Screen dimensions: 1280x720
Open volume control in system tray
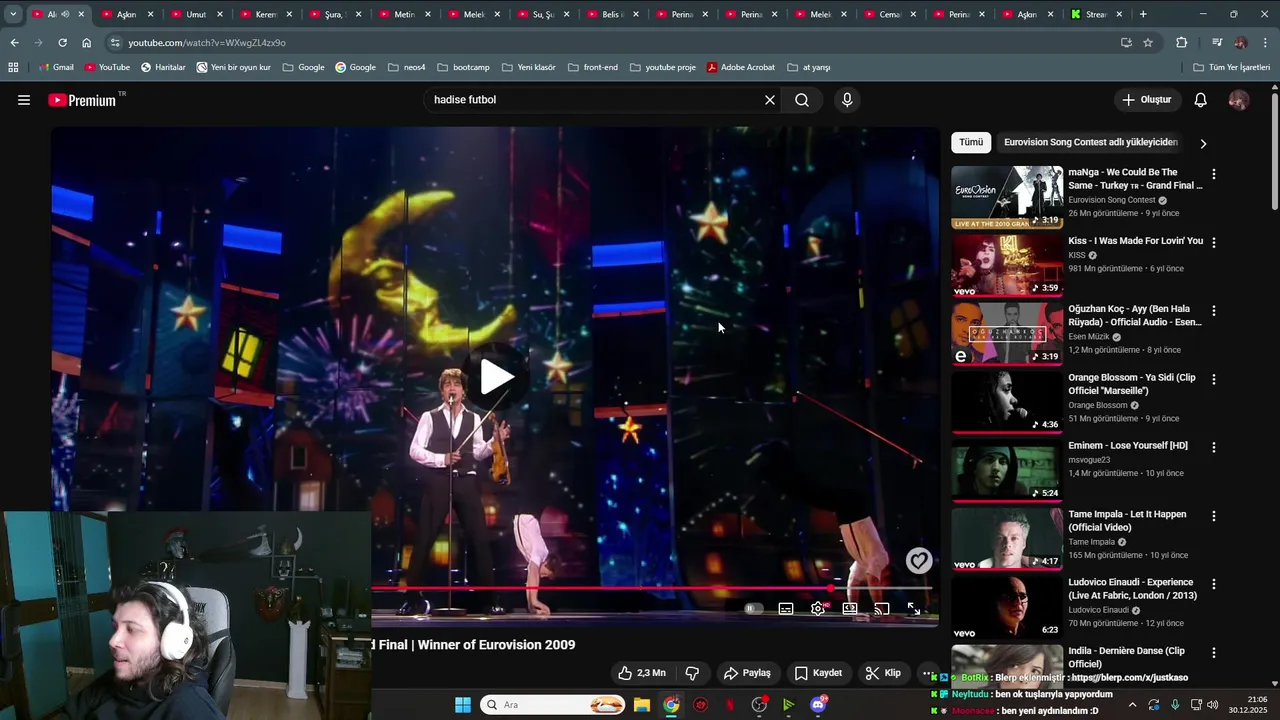(1213, 705)
